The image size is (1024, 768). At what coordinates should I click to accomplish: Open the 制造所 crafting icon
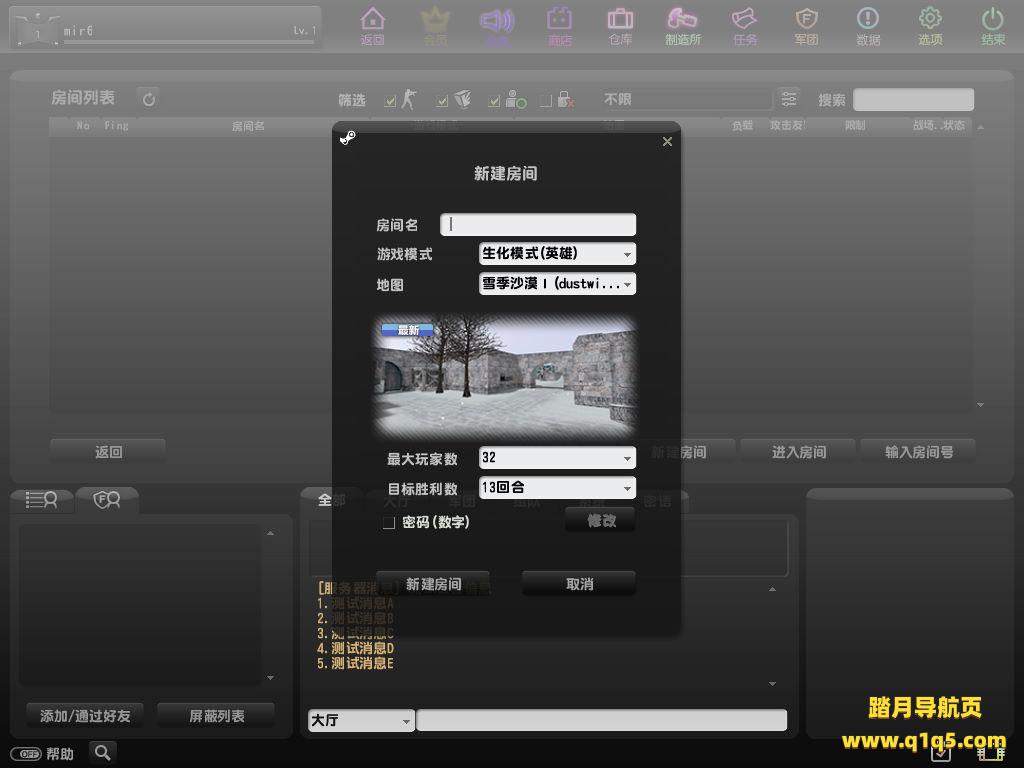682,20
